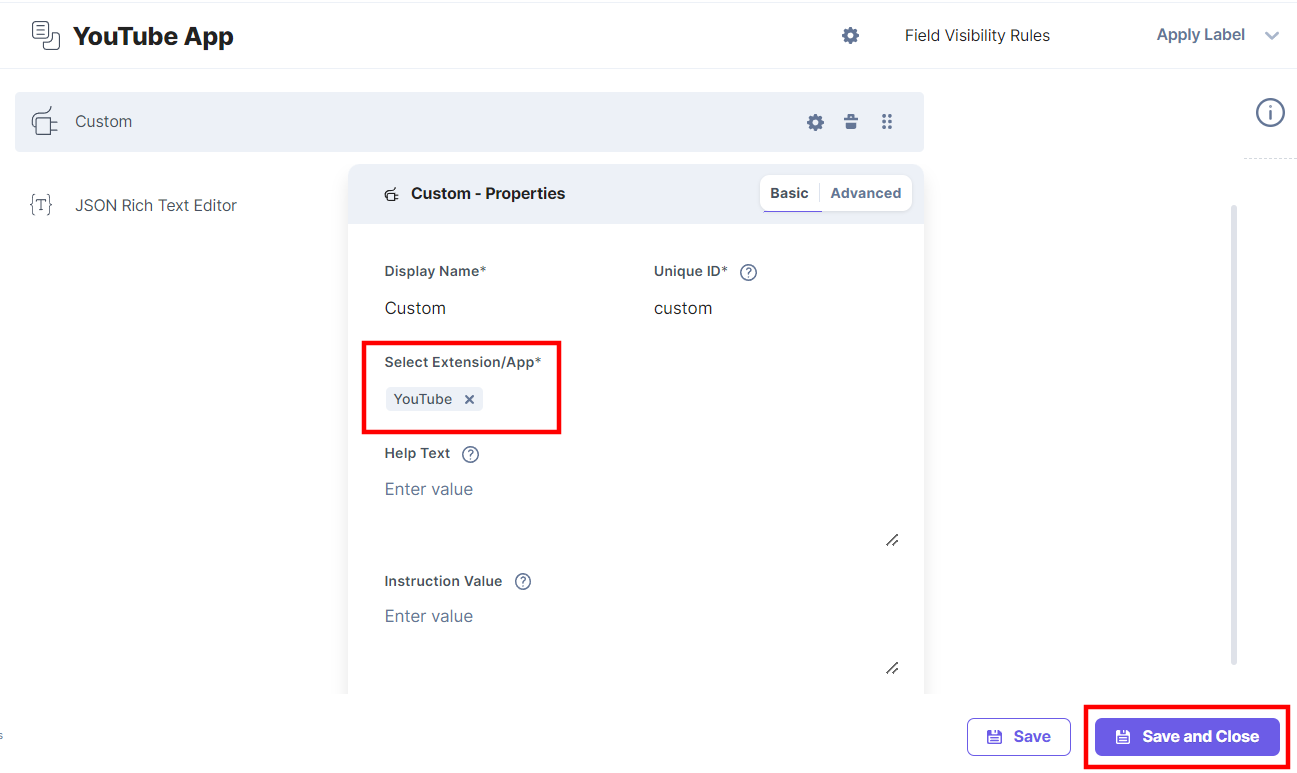The width and height of the screenshot is (1297, 773).
Task: Click the vertical scrollbar on the right
Action: point(1234,435)
